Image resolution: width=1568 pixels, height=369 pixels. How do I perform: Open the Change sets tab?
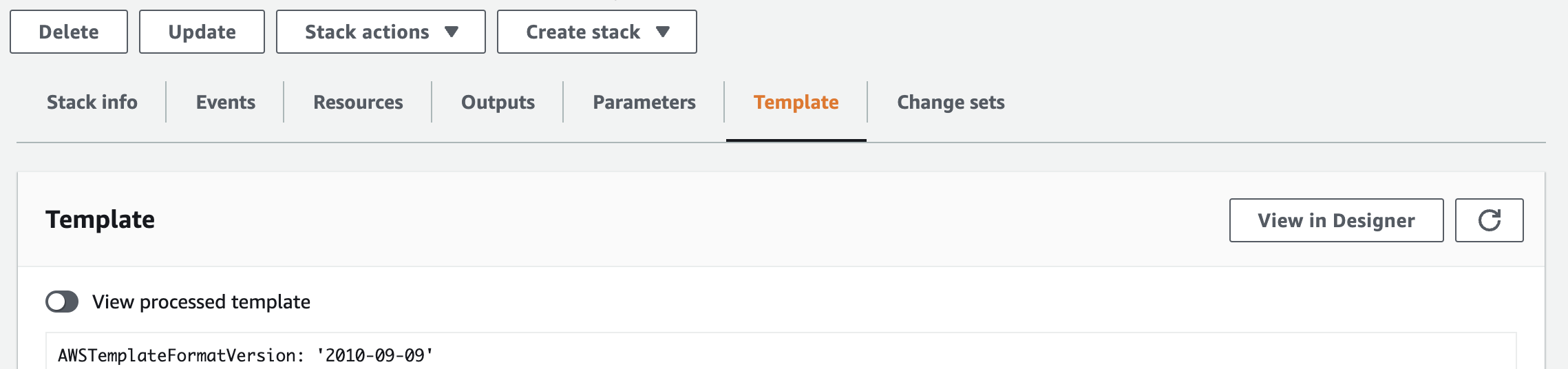click(x=951, y=102)
